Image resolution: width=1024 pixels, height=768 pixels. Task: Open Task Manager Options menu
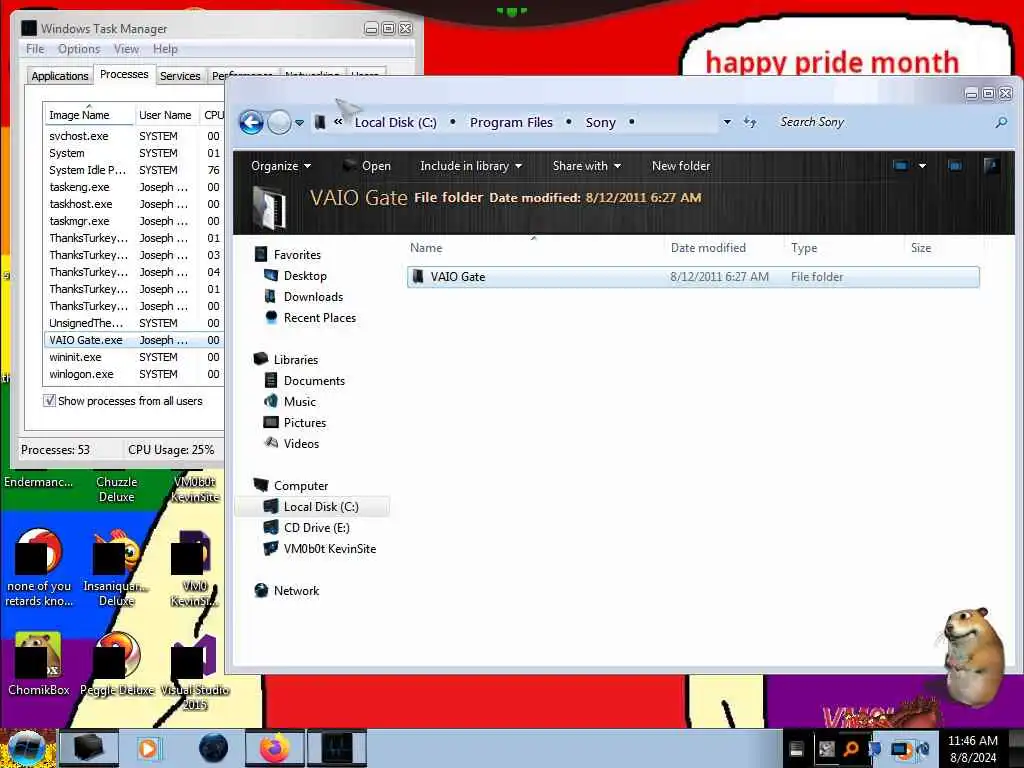coord(79,49)
